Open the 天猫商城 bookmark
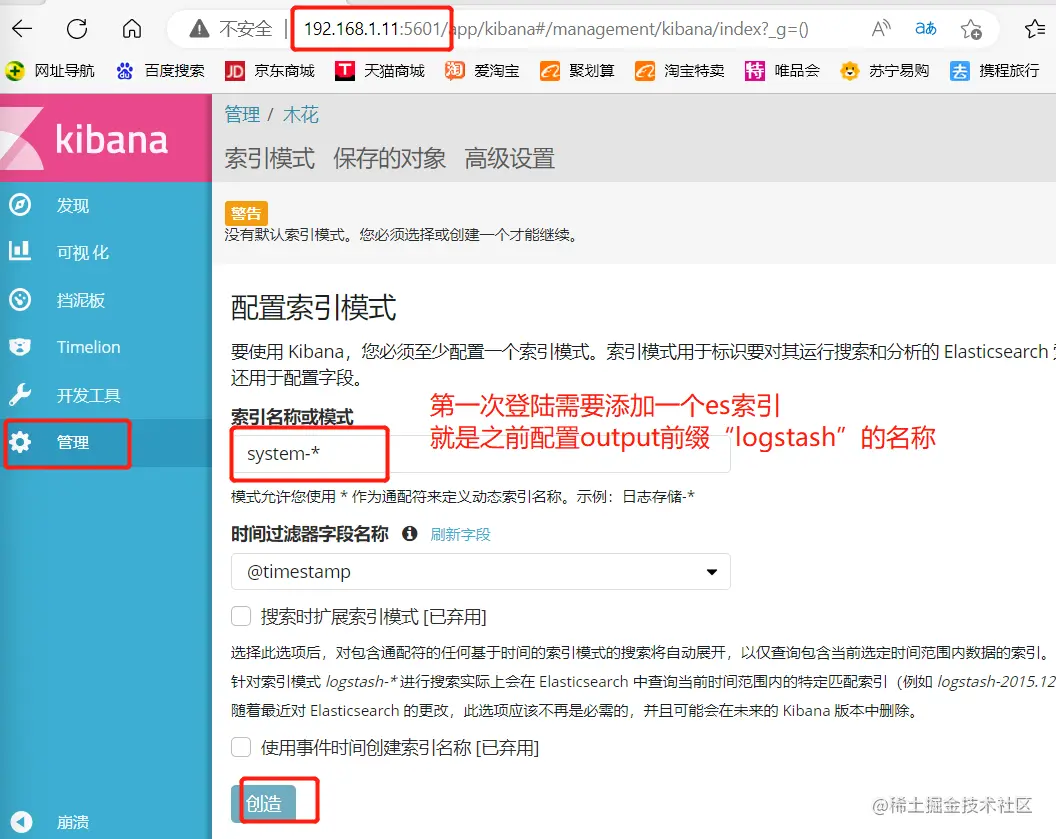This screenshot has height=839, width=1056. pyautogui.click(x=380, y=71)
